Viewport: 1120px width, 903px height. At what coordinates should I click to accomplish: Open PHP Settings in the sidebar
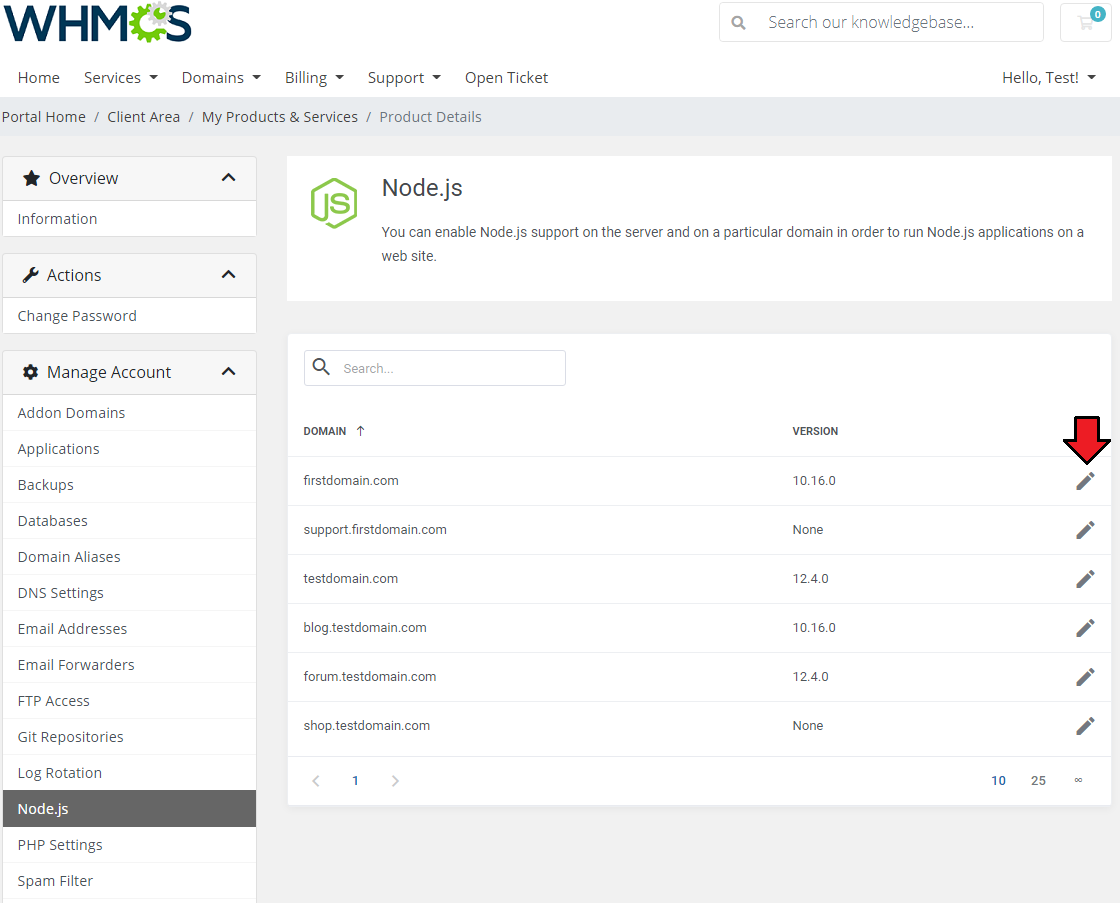click(x=129, y=845)
